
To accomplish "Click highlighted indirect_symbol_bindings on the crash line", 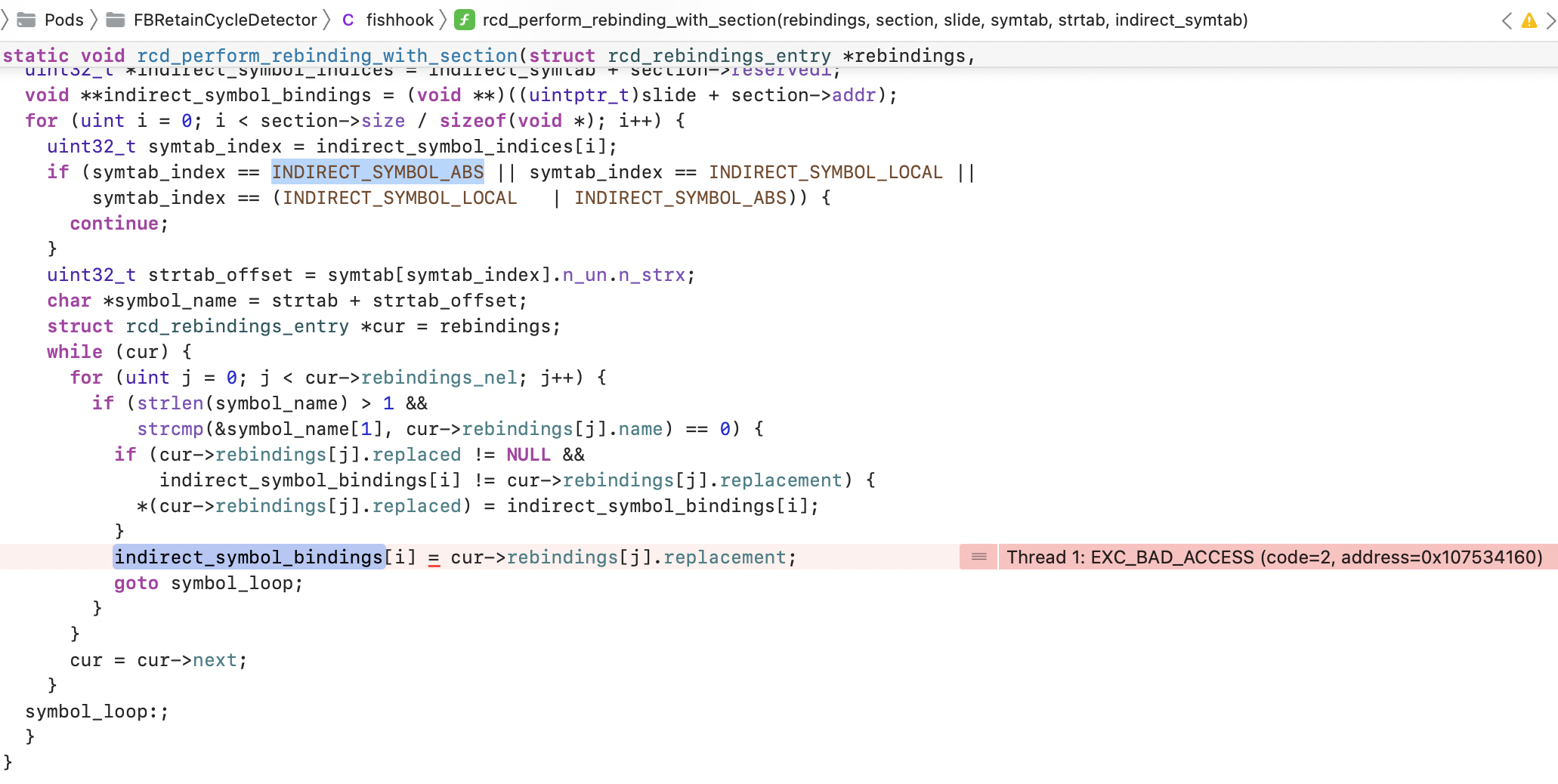I will pos(249,557).
